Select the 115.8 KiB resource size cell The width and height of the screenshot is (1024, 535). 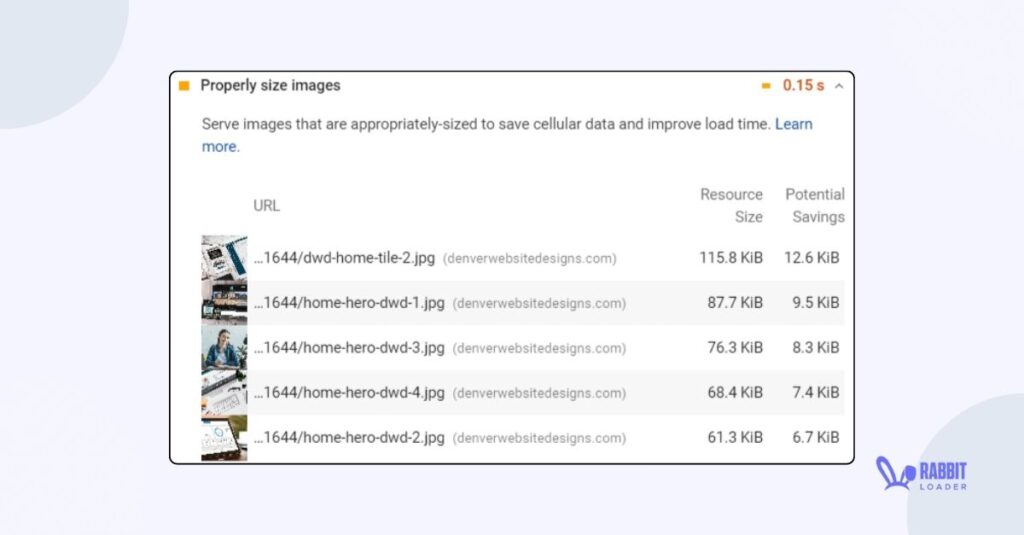tap(731, 258)
